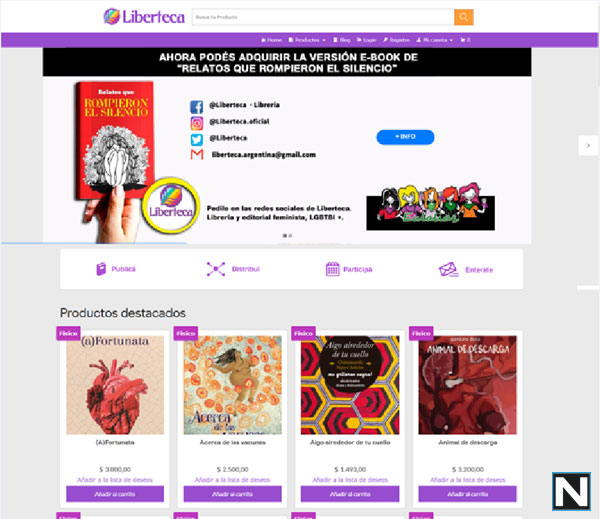The image size is (600, 519).
Task: Open Algo alrededor de tu cuello cover
Action: tap(350, 385)
